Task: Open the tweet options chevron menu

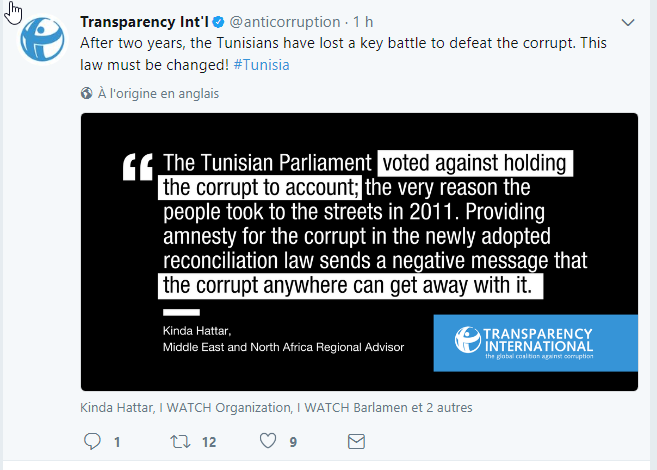Action: [628, 22]
